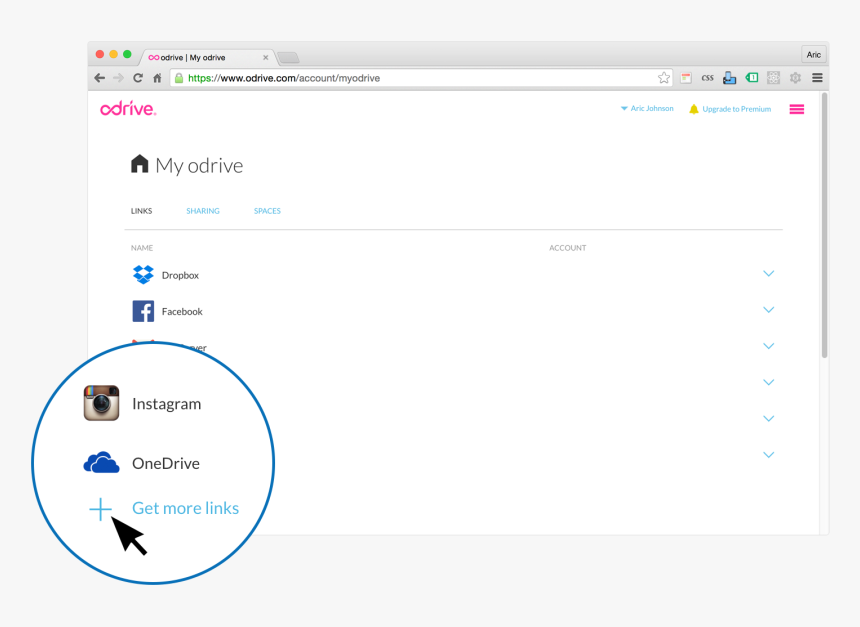Expand the Facebook row chevron
The height and width of the screenshot is (627, 860).
pos(768,310)
